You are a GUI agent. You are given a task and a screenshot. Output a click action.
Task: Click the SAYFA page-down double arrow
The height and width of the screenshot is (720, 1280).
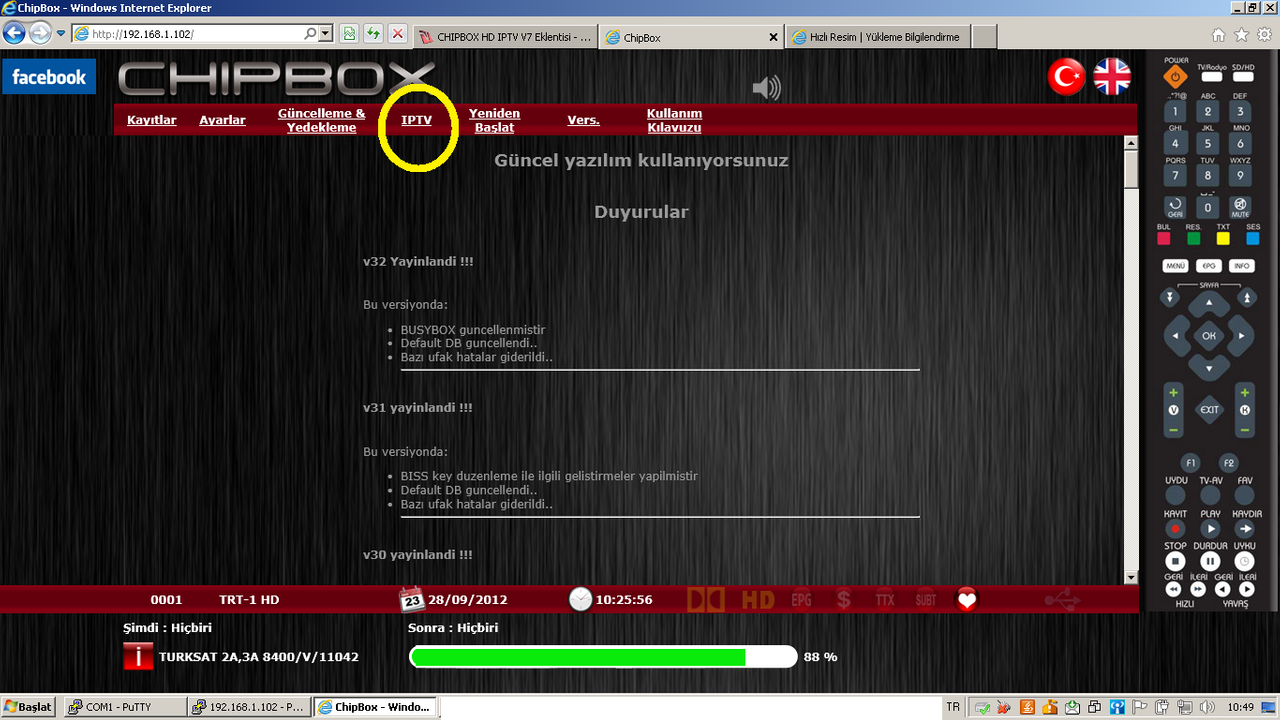(1169, 298)
